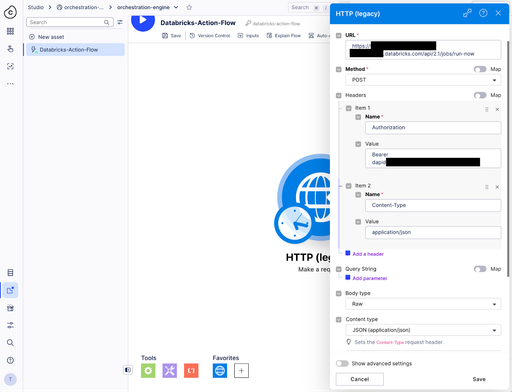Open the help icon in left sidebar
The image size is (512, 392).
tap(10, 360)
